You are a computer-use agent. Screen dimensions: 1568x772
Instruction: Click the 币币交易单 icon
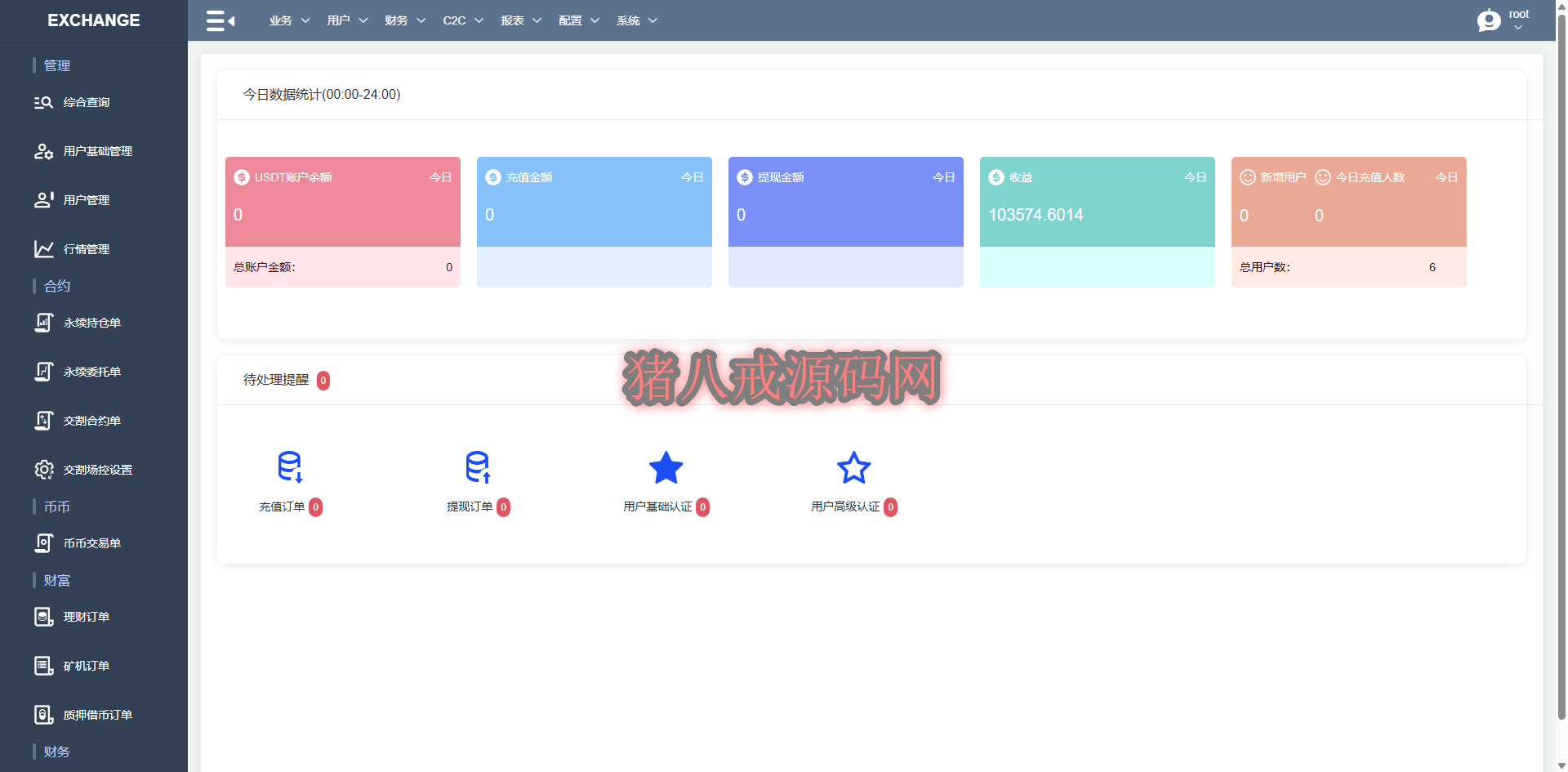(43, 543)
